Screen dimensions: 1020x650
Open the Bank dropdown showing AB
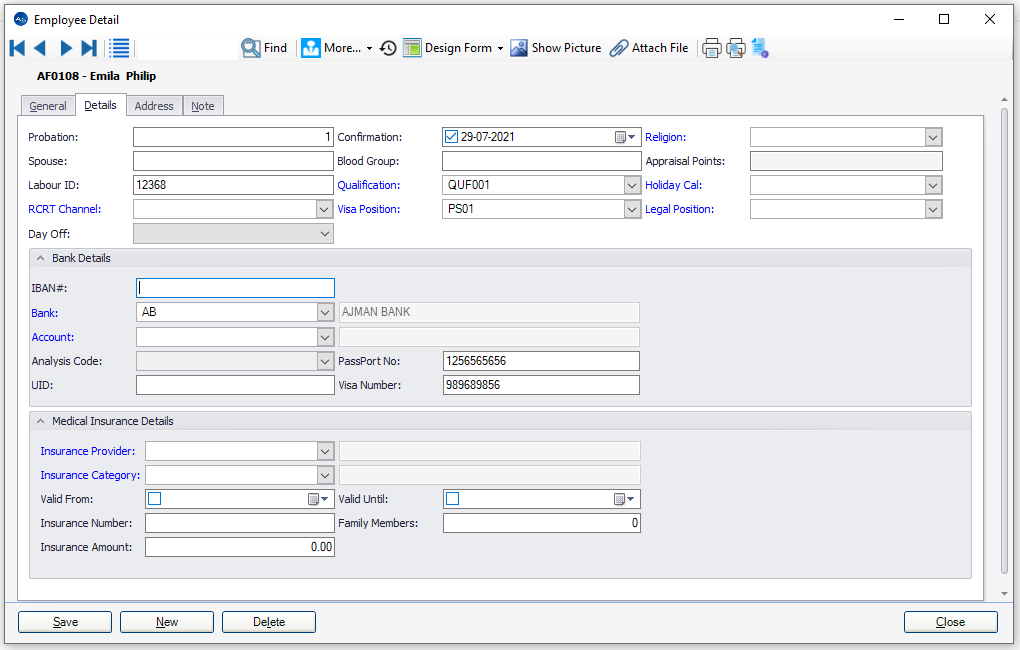click(x=325, y=312)
